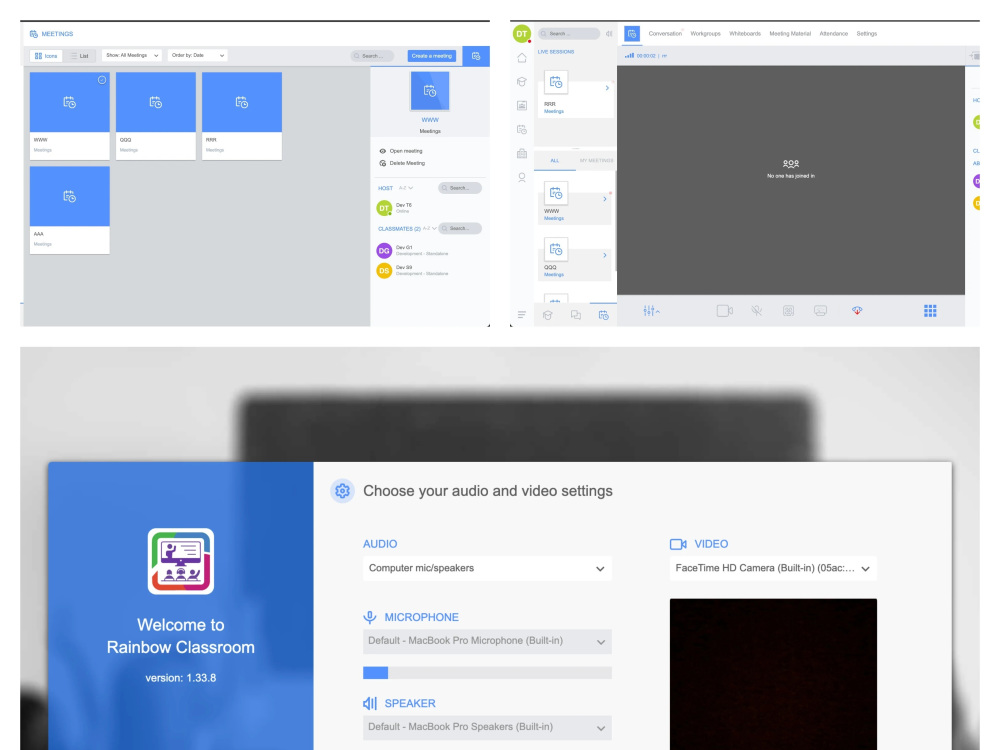Switch to the Conversation tab
This screenshot has width=1000, height=750.
[x=665, y=34]
